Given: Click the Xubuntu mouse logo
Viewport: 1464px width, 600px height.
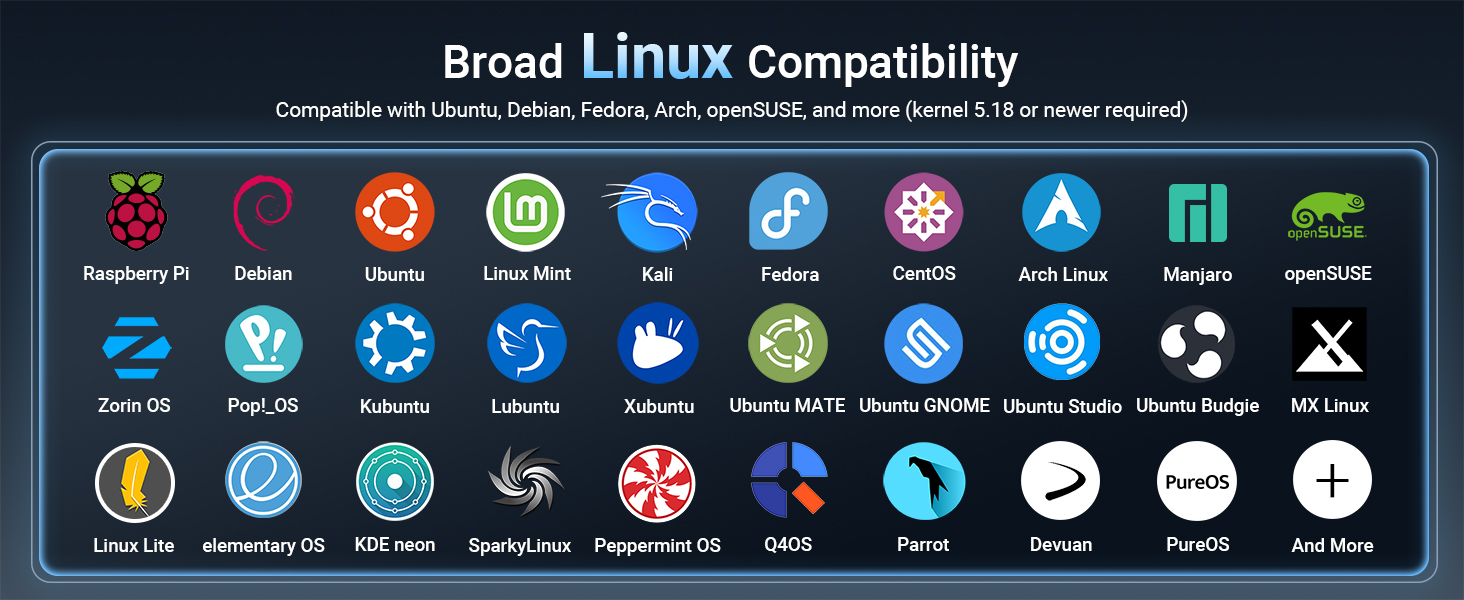Looking at the screenshot, I should point(657,343).
